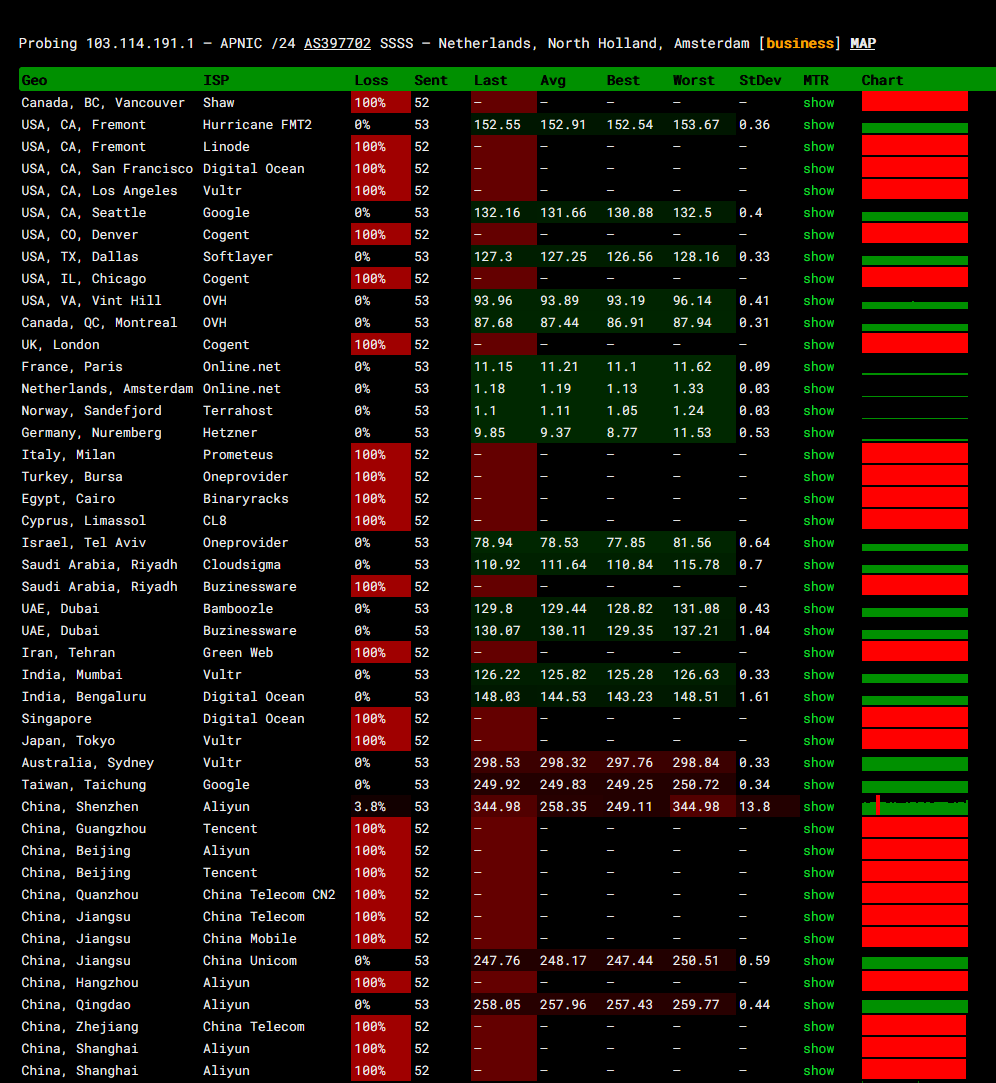
Task: Click the 152.91 average latency value
Action: point(562,125)
